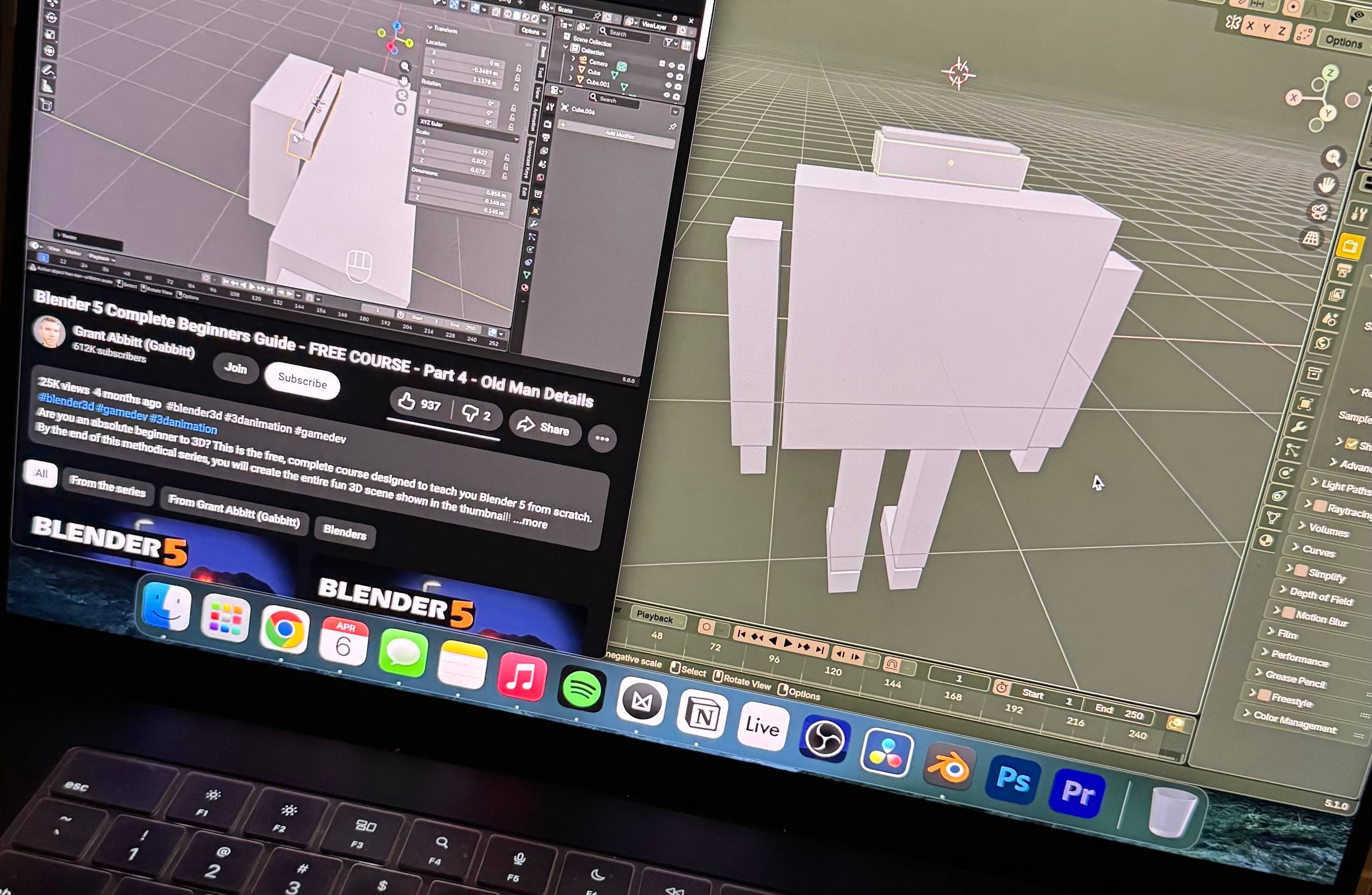Click the X axis on the navigation gizmo
Viewport: 1372px width, 895px height.
[1294, 98]
